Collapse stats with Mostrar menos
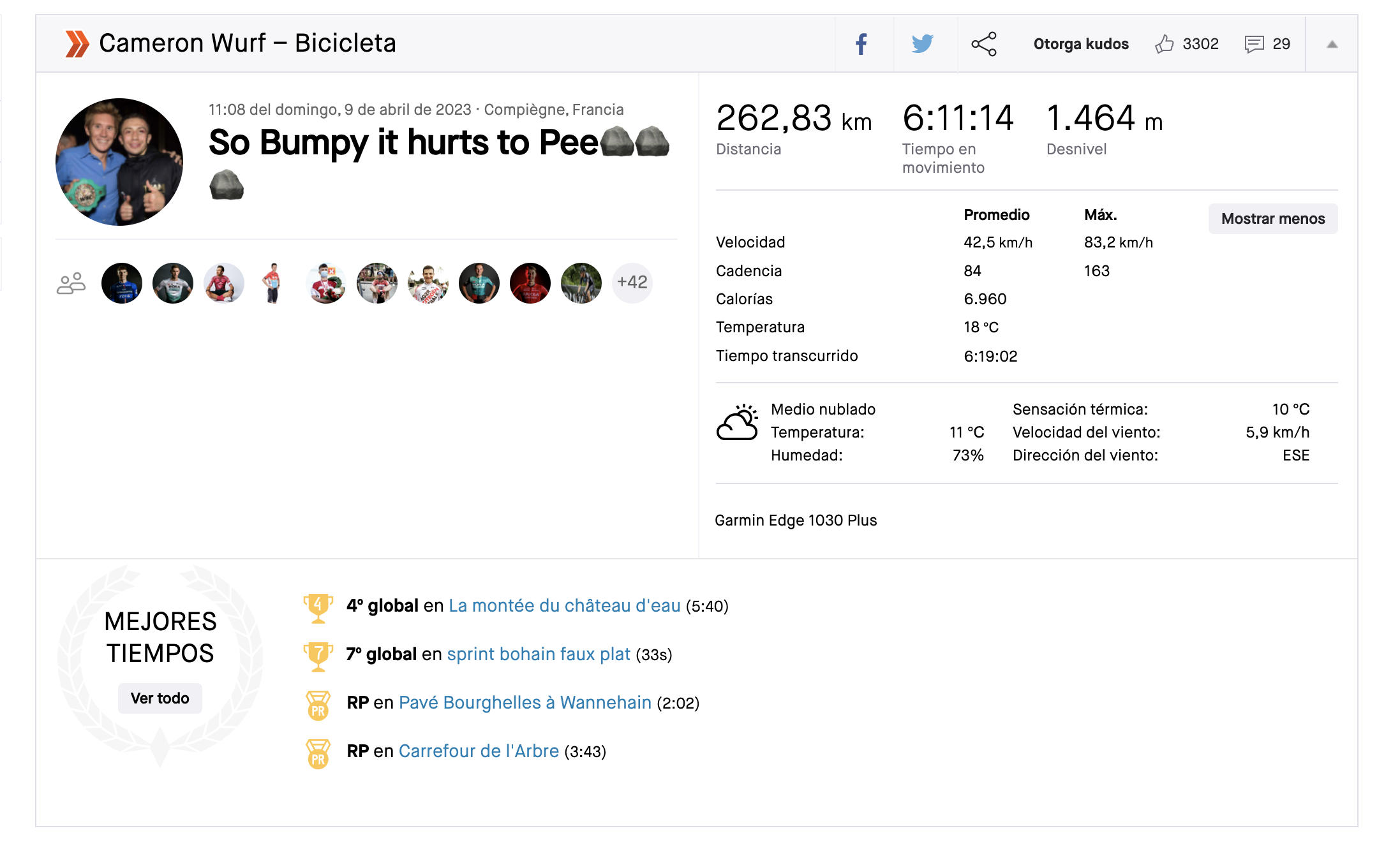Screen dimensions: 1400x847 point(1272,219)
